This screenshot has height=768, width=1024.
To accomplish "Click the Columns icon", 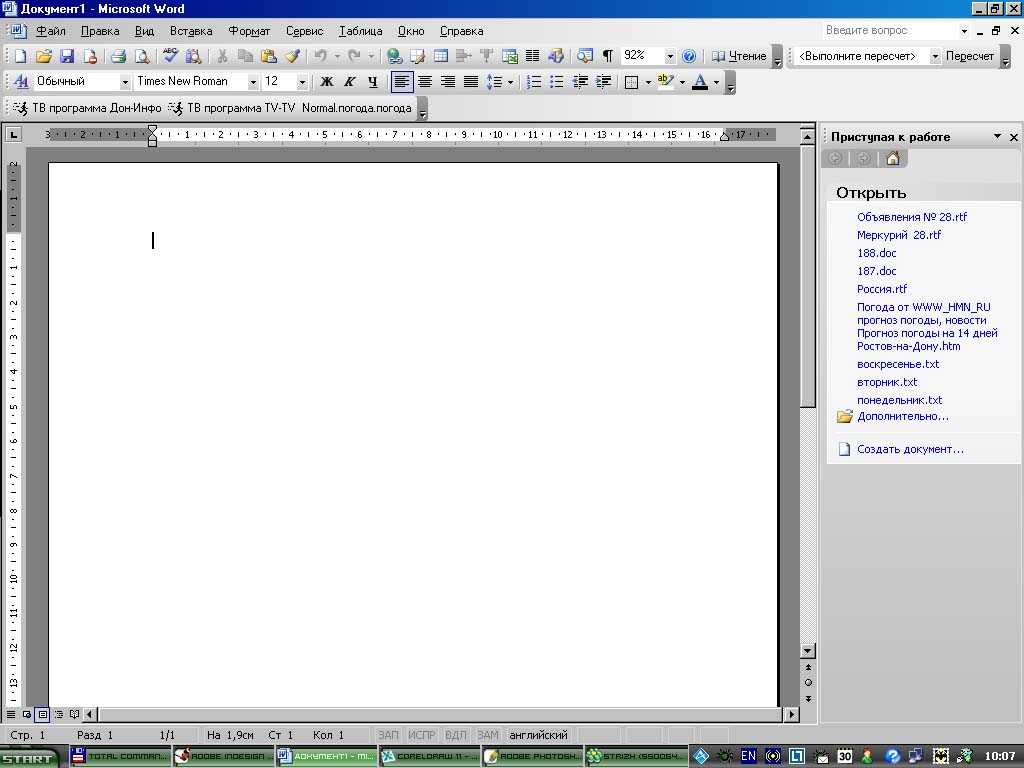I will [532, 56].
